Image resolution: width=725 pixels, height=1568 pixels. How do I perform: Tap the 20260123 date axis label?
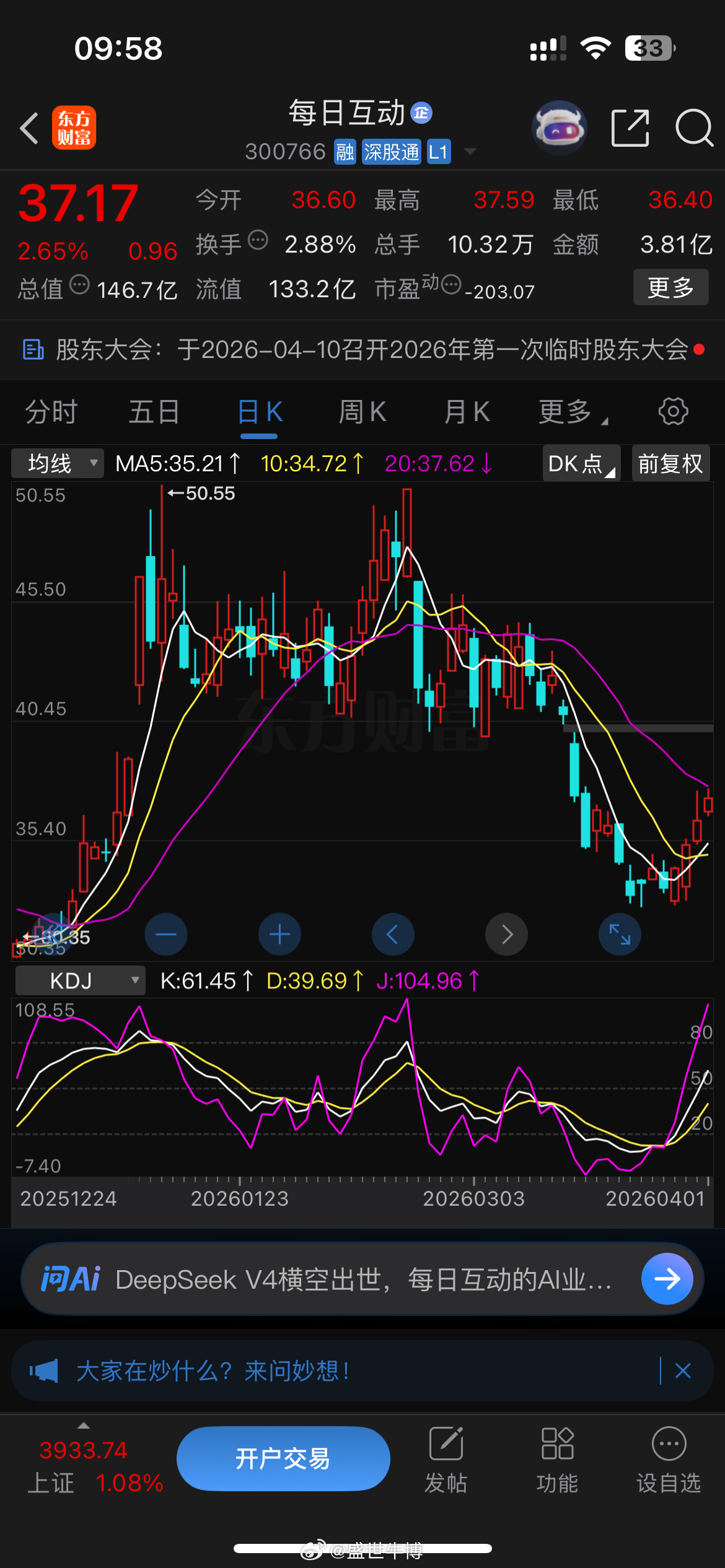coord(240,1198)
